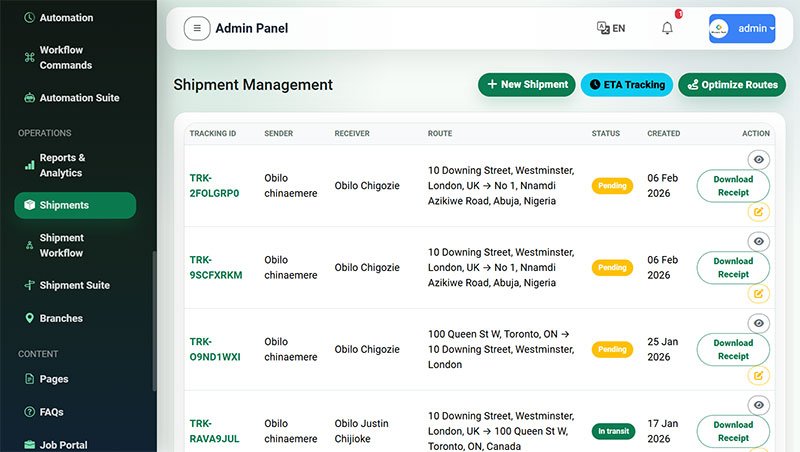Click receiver Obilo Justin Chijioke
This screenshot has width=800, height=452.
click(361, 431)
